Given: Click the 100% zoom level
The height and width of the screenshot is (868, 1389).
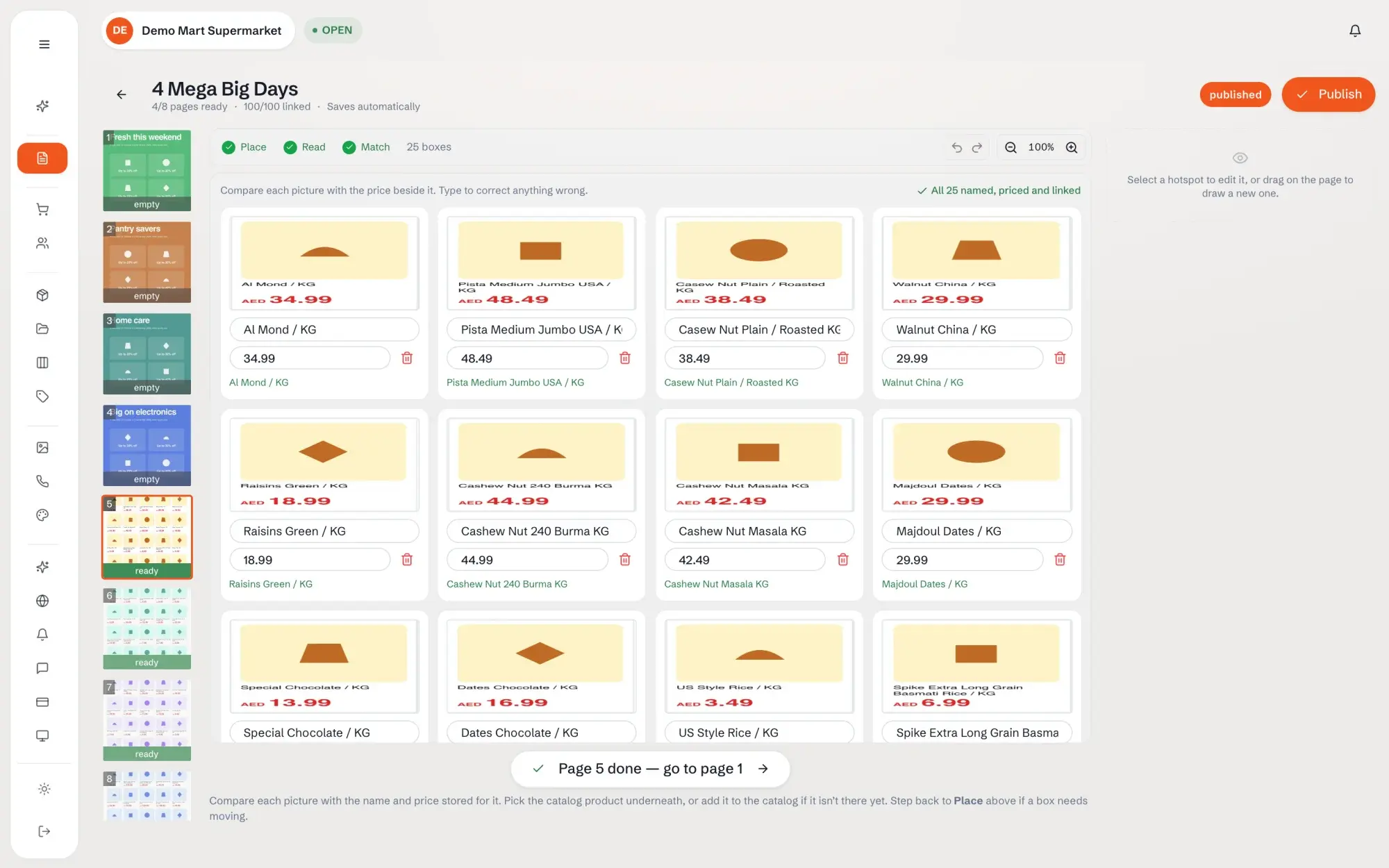Looking at the screenshot, I should pos(1041,147).
